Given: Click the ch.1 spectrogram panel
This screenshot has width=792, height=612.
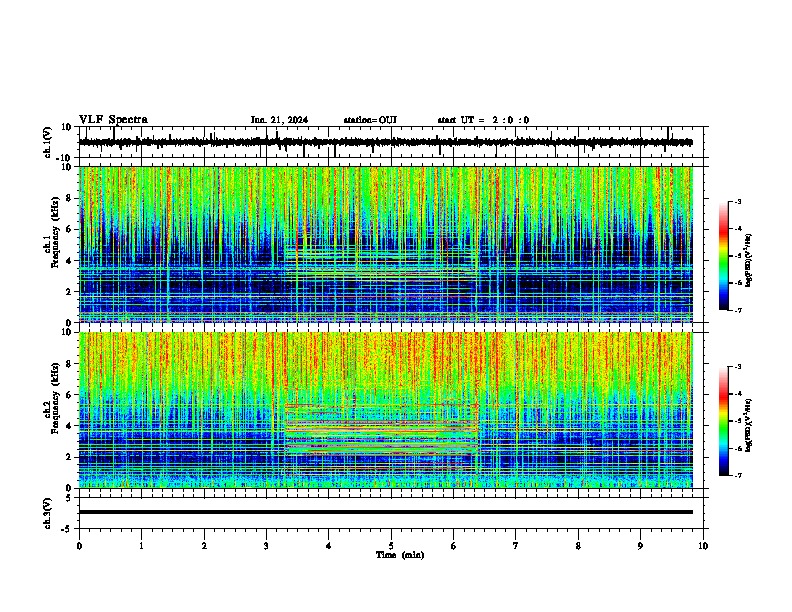Looking at the screenshot, I should (x=386, y=244).
